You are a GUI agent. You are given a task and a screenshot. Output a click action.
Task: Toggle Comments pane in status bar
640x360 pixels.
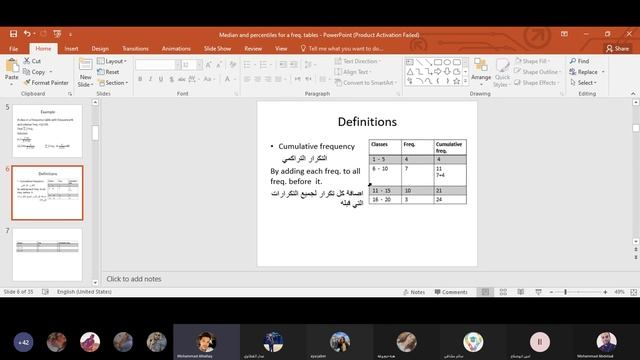point(451,292)
